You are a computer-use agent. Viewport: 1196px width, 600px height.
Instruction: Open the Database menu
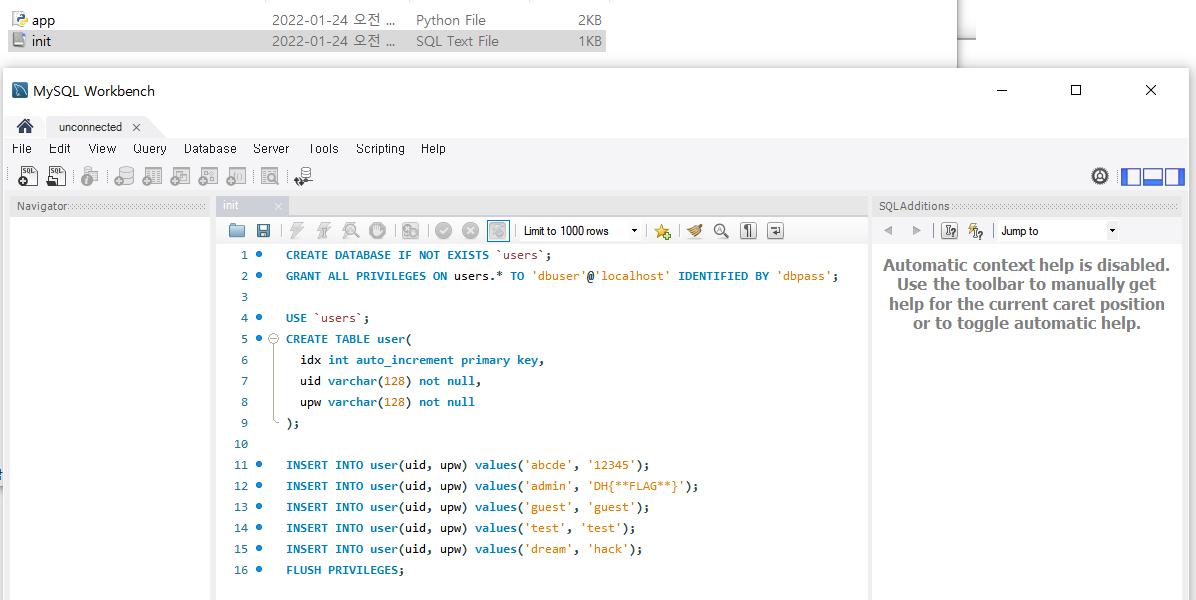[x=210, y=149]
